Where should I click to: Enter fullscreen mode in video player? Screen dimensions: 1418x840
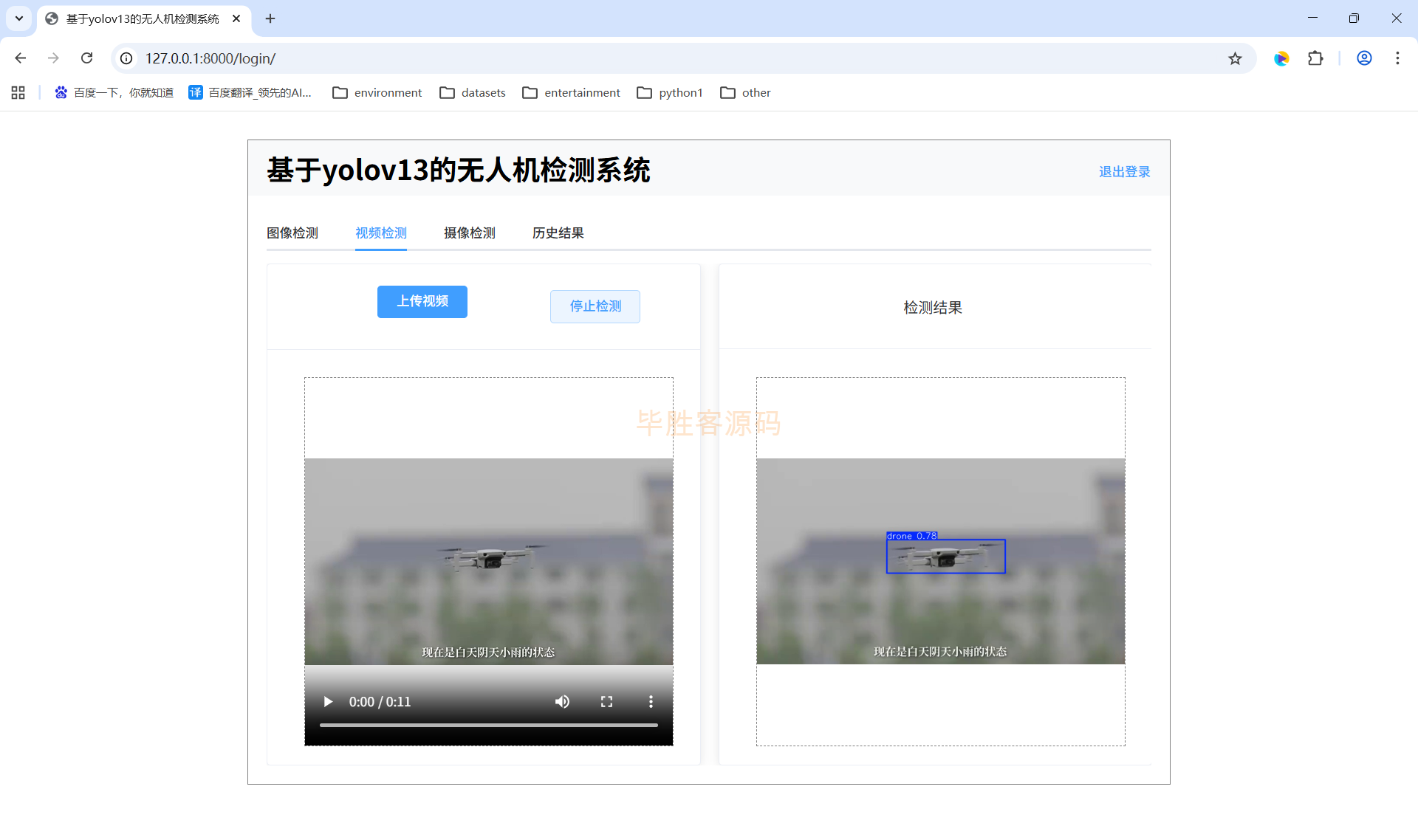[x=606, y=701]
